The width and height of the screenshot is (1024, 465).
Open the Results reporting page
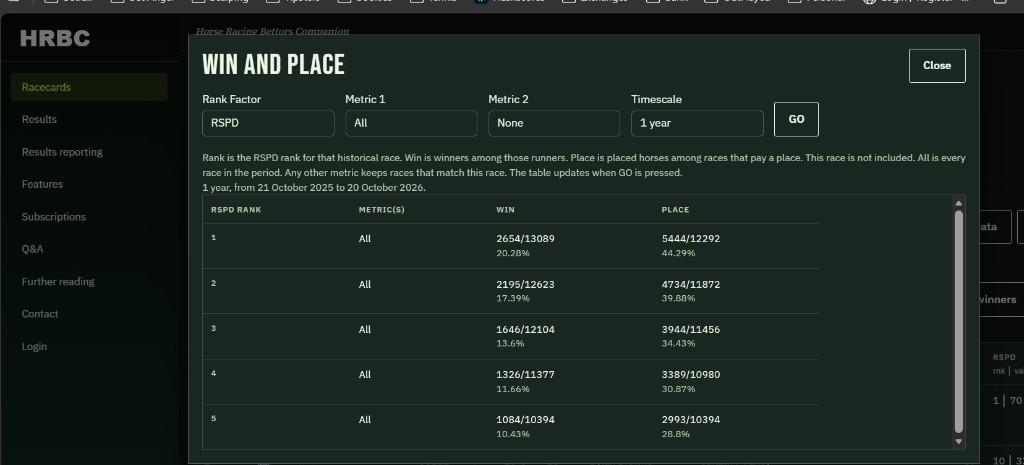pos(62,152)
